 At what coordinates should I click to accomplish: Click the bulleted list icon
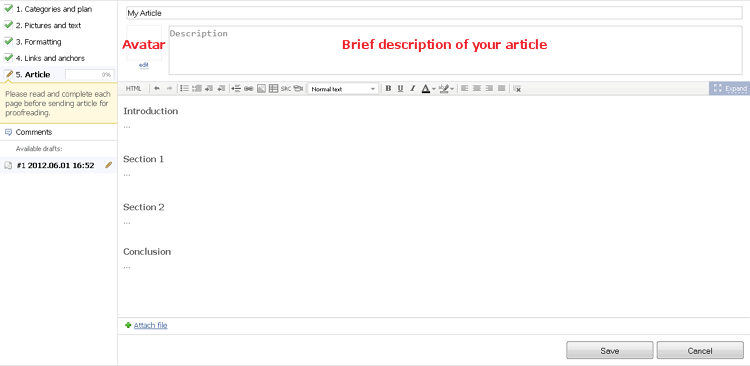point(184,89)
